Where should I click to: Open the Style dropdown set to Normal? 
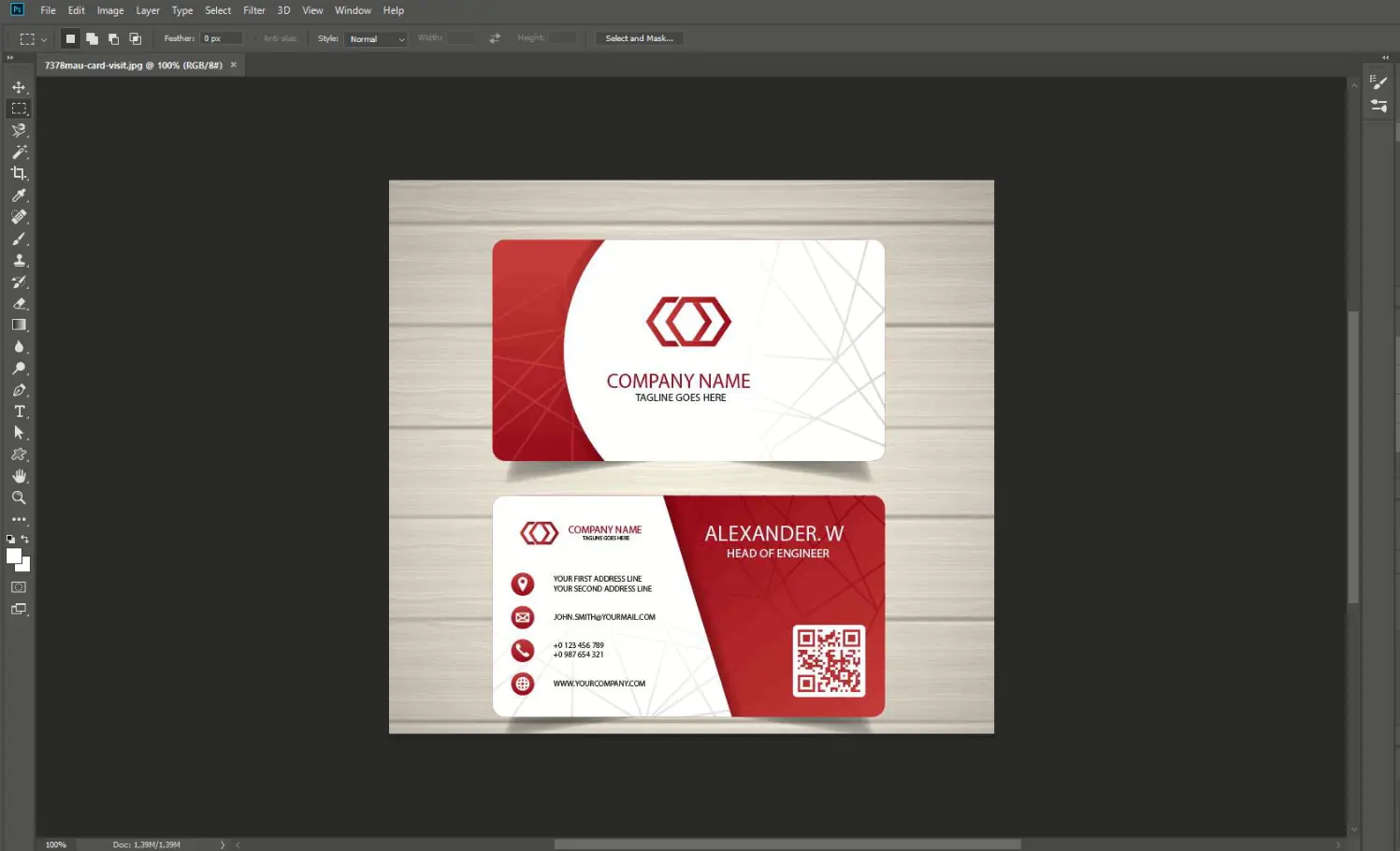click(376, 38)
